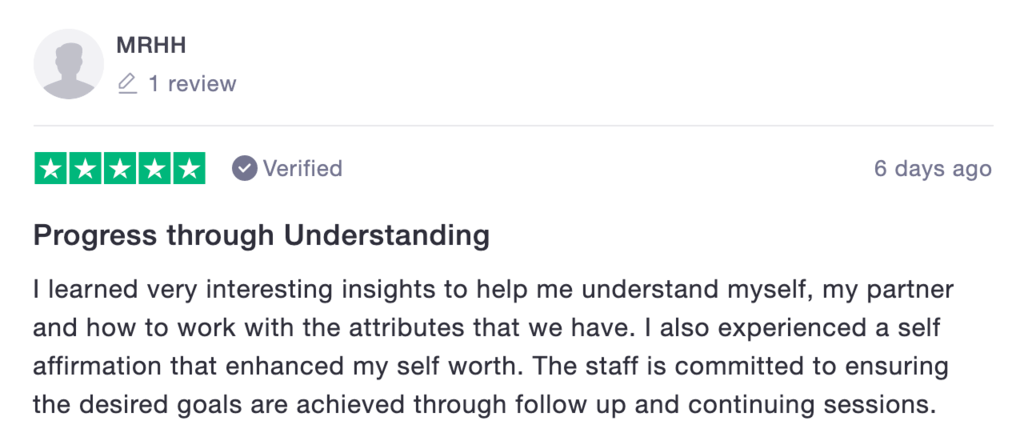This screenshot has height=437, width=1024.
Task: Click the fourth green rating star
Action: (x=153, y=168)
